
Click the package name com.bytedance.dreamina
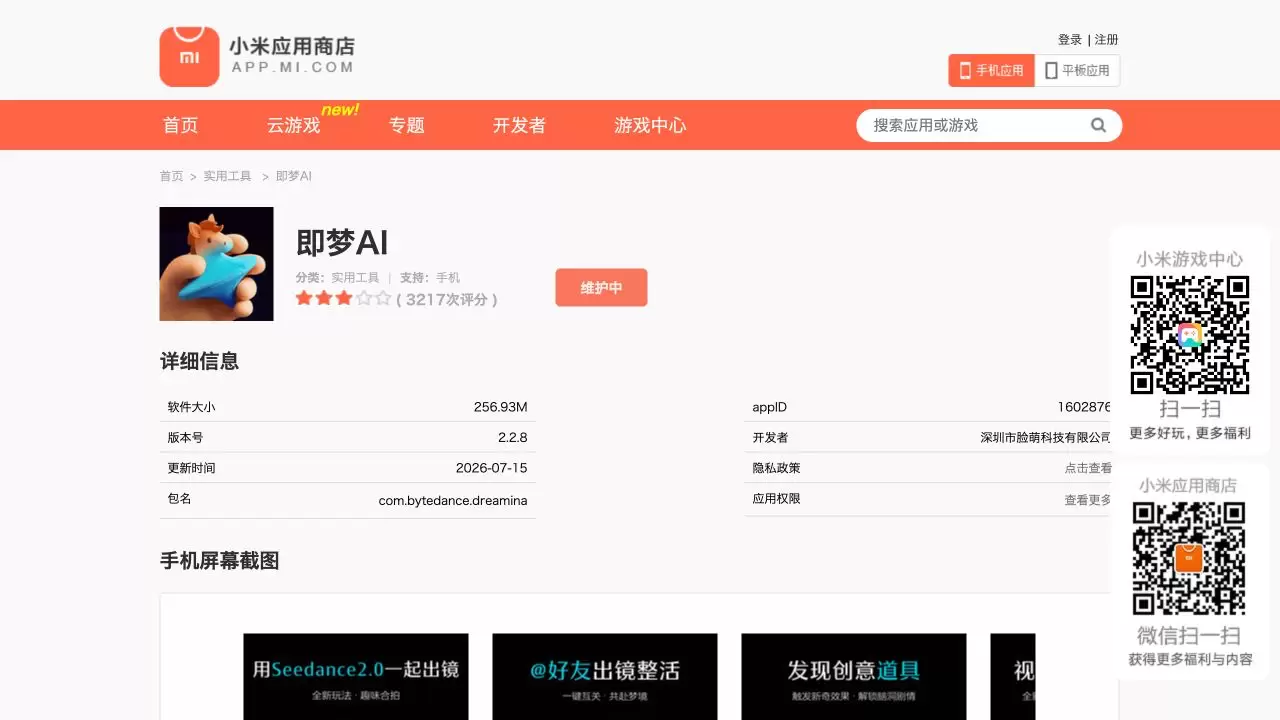point(453,500)
